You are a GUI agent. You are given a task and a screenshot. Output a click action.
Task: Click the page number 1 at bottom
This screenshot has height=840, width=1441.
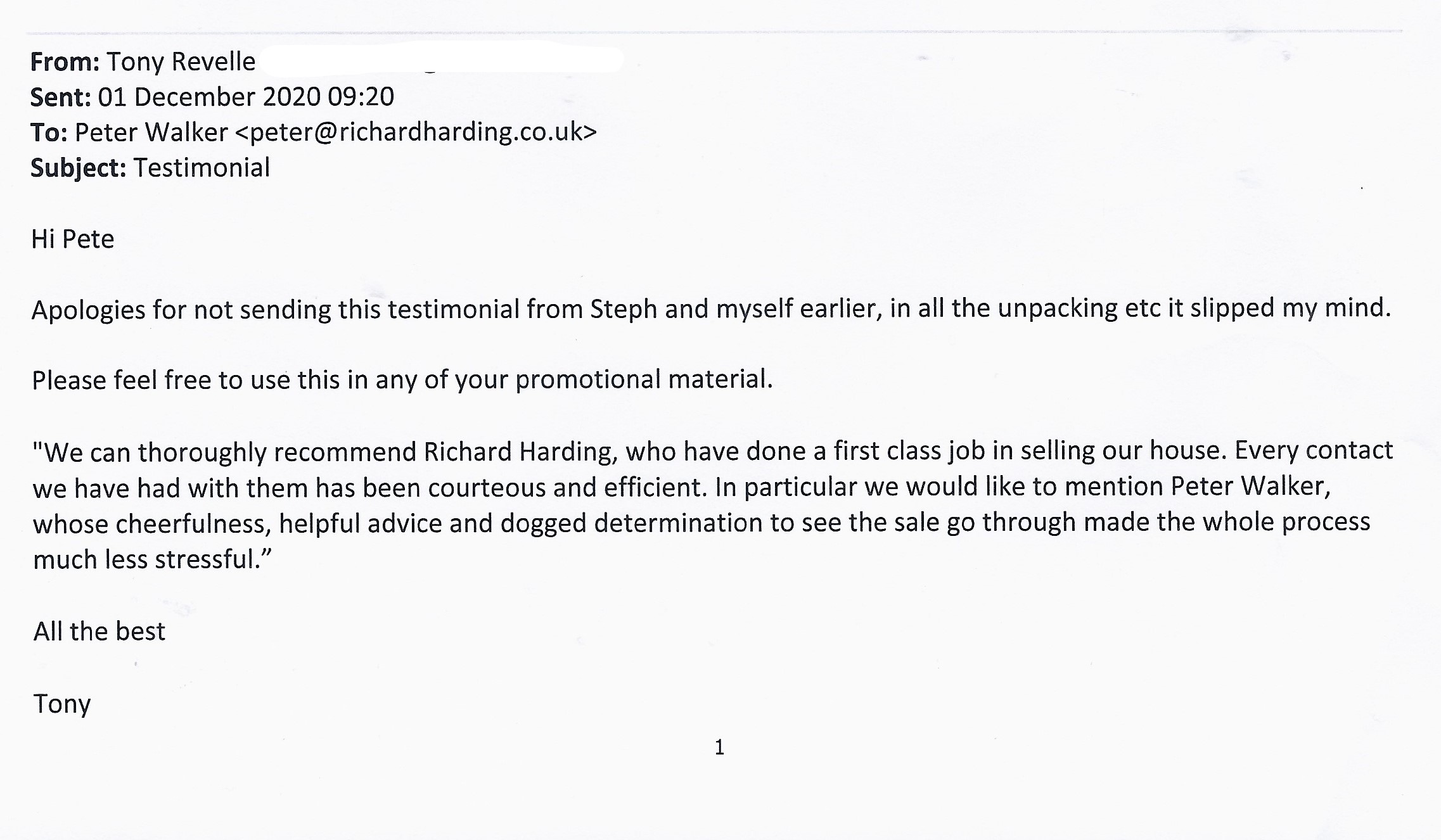719,748
